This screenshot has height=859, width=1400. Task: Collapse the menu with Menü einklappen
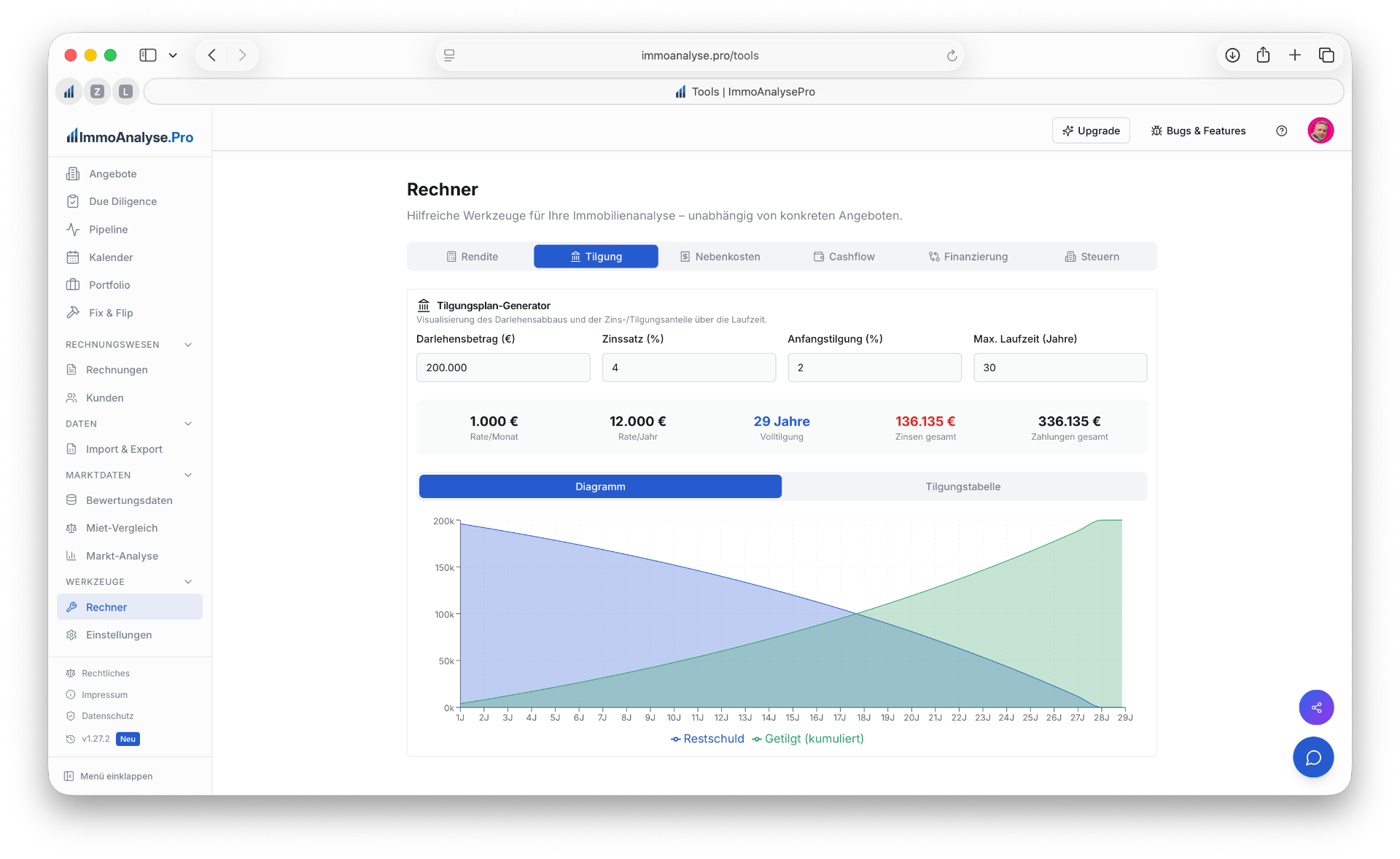109,776
